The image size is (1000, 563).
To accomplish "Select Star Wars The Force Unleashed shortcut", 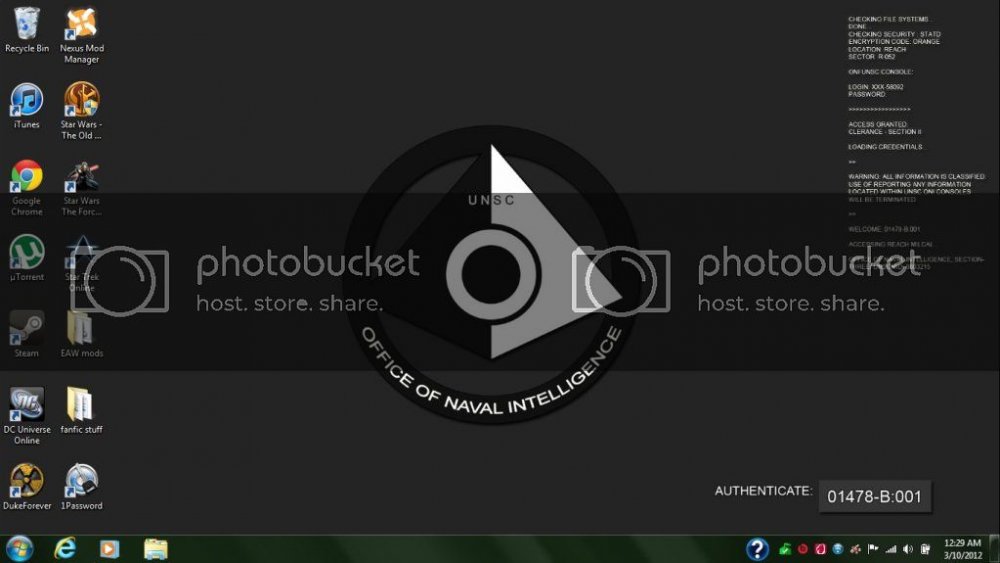I will tap(82, 187).
